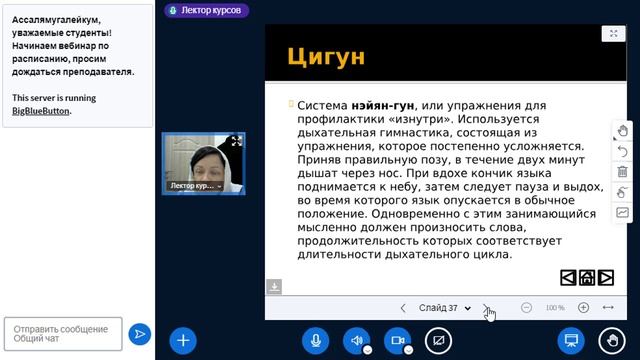Undo last whiteboard annotation
Viewport: 640px width, 360px height.
(622, 151)
